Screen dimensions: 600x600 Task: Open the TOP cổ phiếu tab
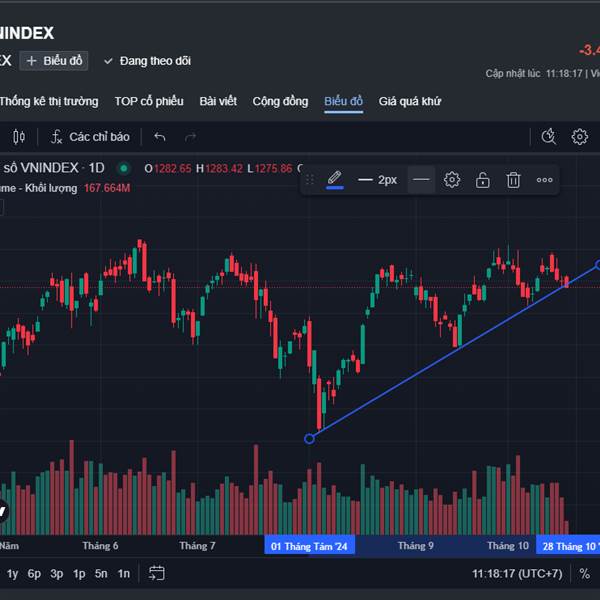(x=149, y=101)
